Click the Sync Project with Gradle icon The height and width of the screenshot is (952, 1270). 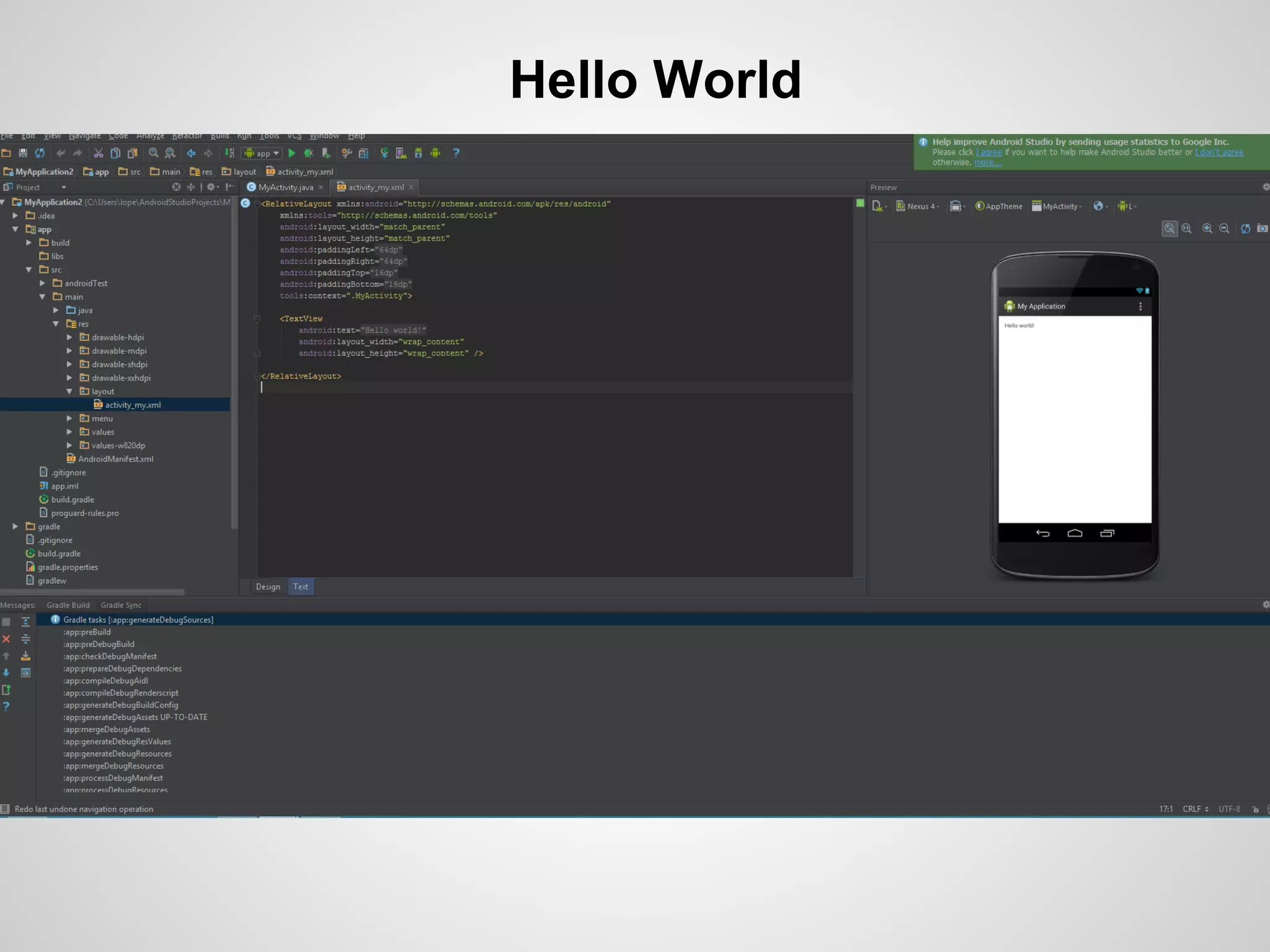pos(384,153)
